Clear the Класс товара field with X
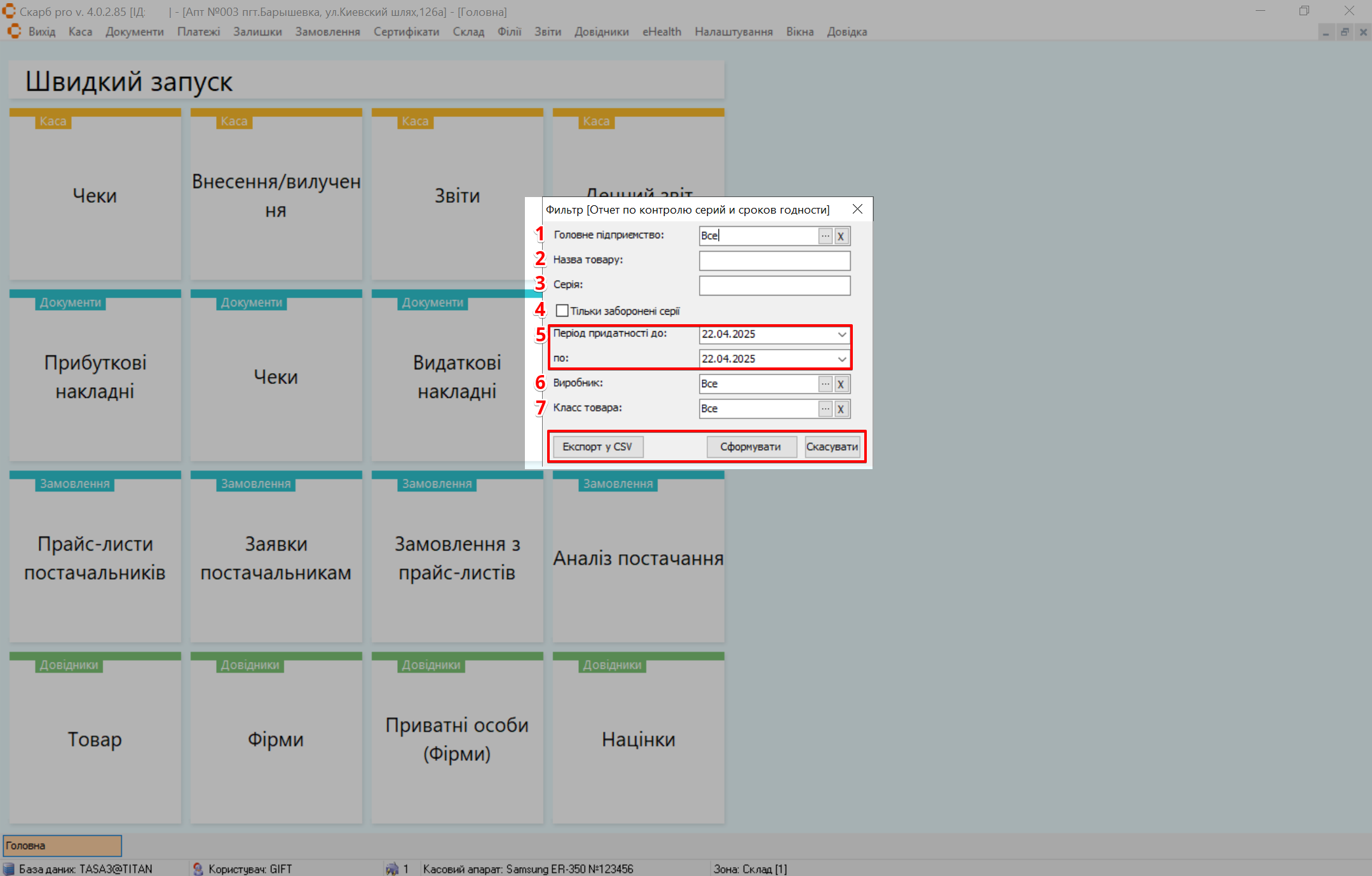 coord(841,409)
